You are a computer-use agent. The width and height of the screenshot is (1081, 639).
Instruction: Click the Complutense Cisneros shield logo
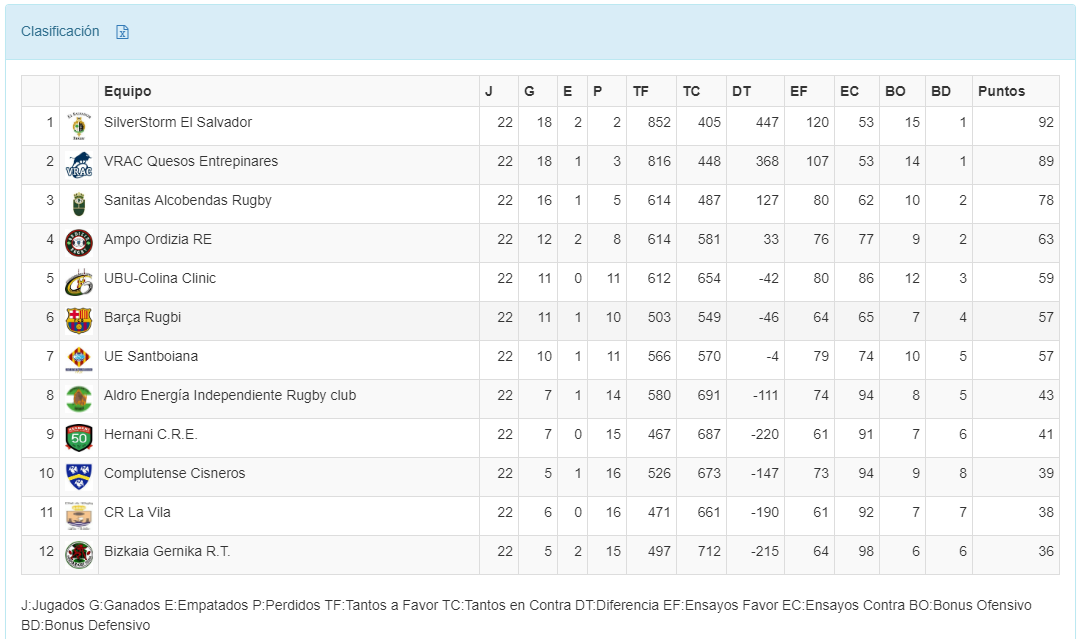point(79,477)
